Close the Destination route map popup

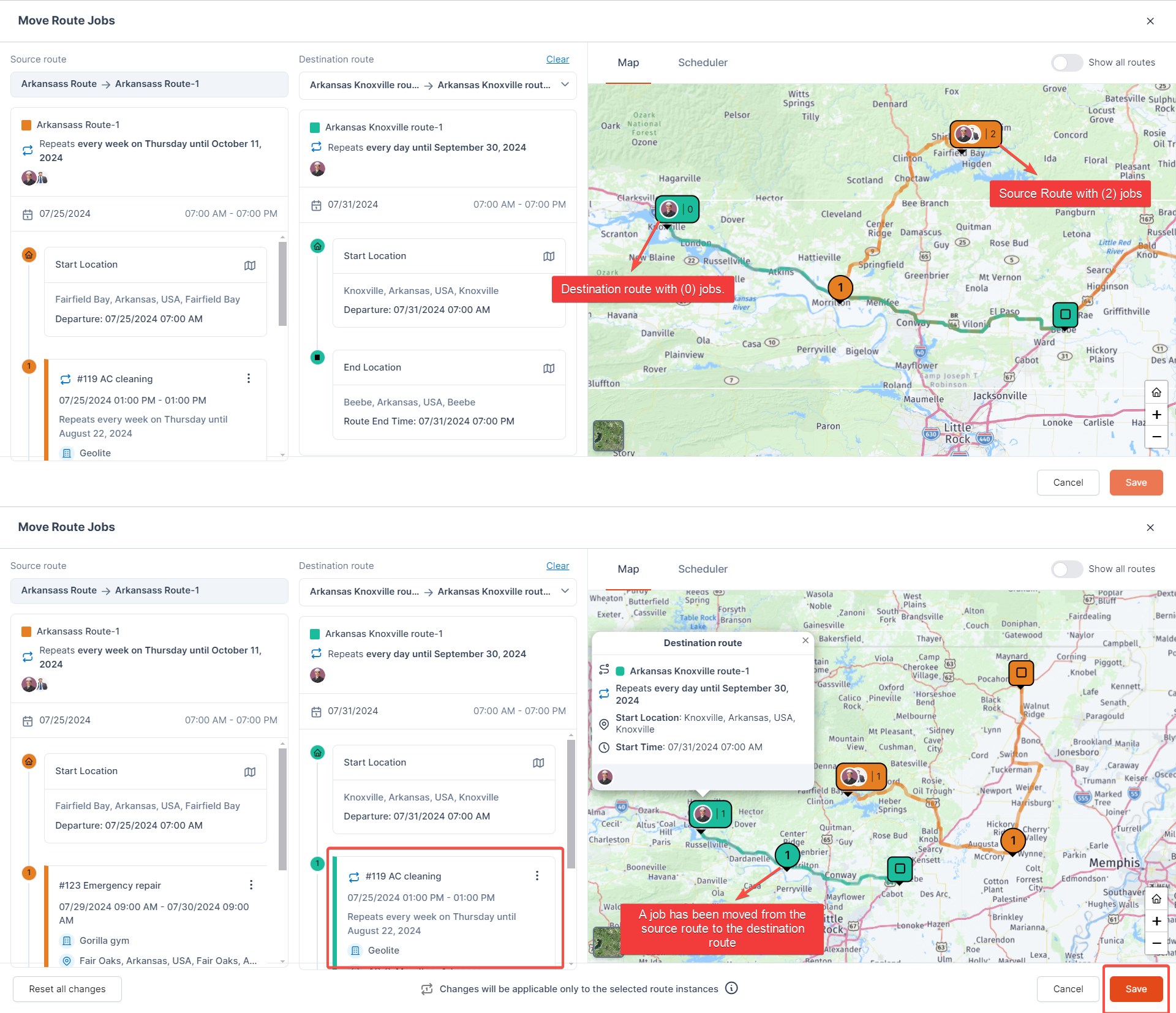(x=805, y=641)
